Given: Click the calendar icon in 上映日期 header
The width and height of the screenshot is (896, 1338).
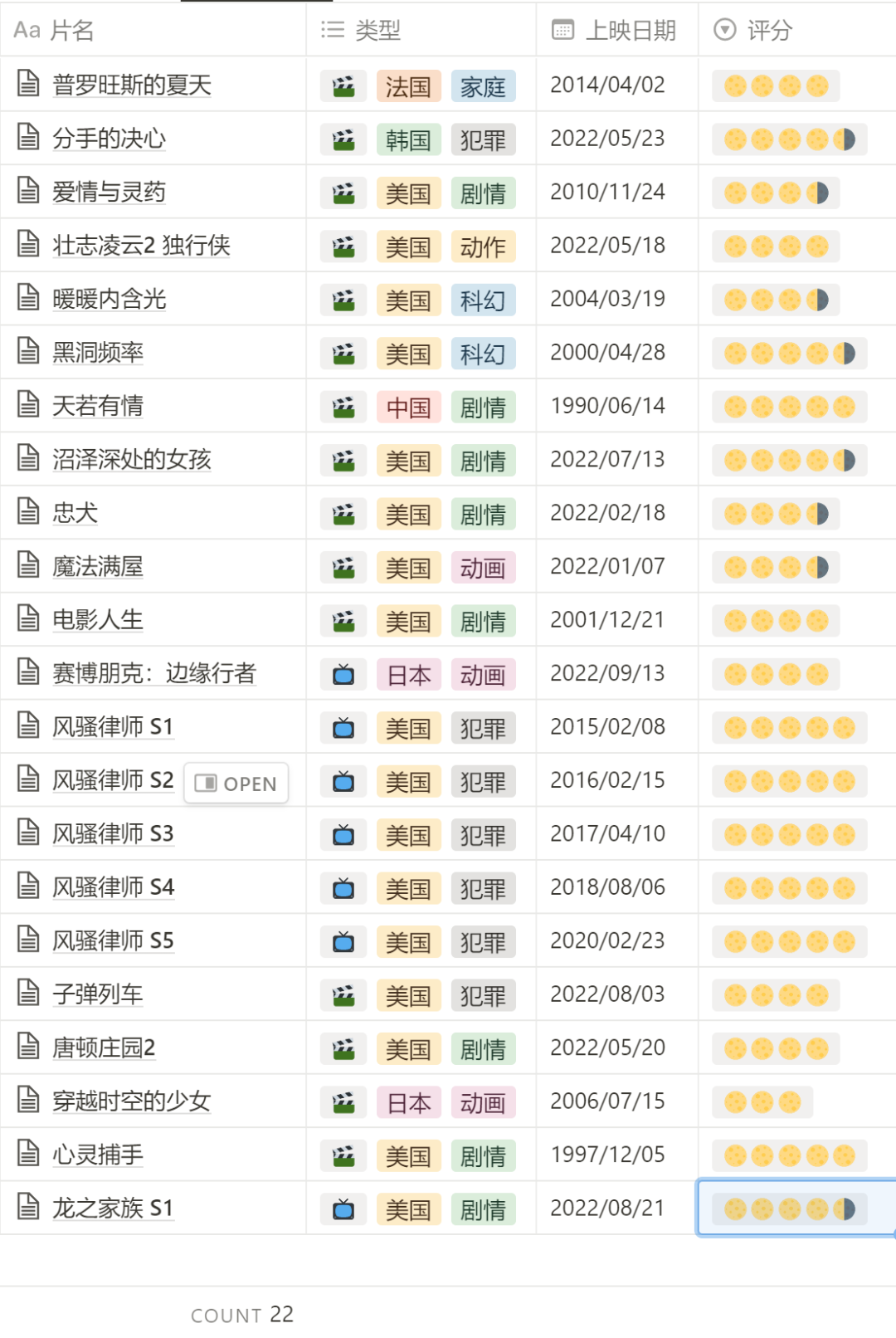Looking at the screenshot, I should pyautogui.click(x=562, y=31).
